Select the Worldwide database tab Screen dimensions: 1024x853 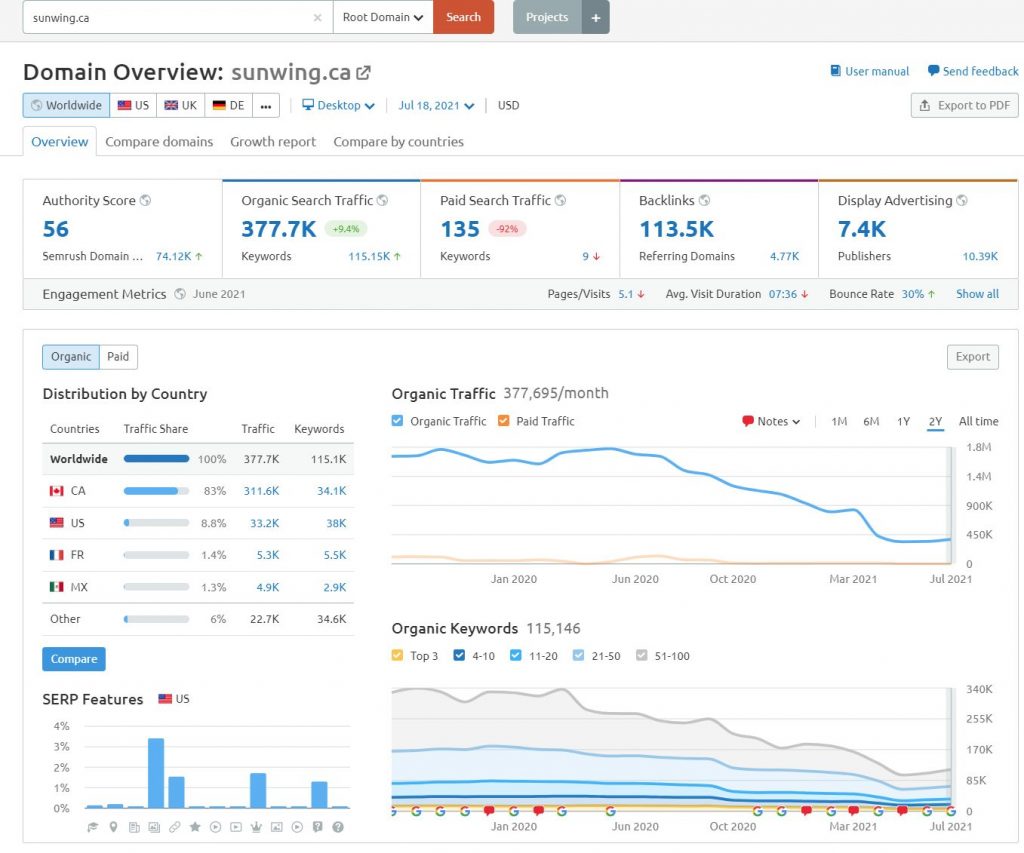pos(67,105)
